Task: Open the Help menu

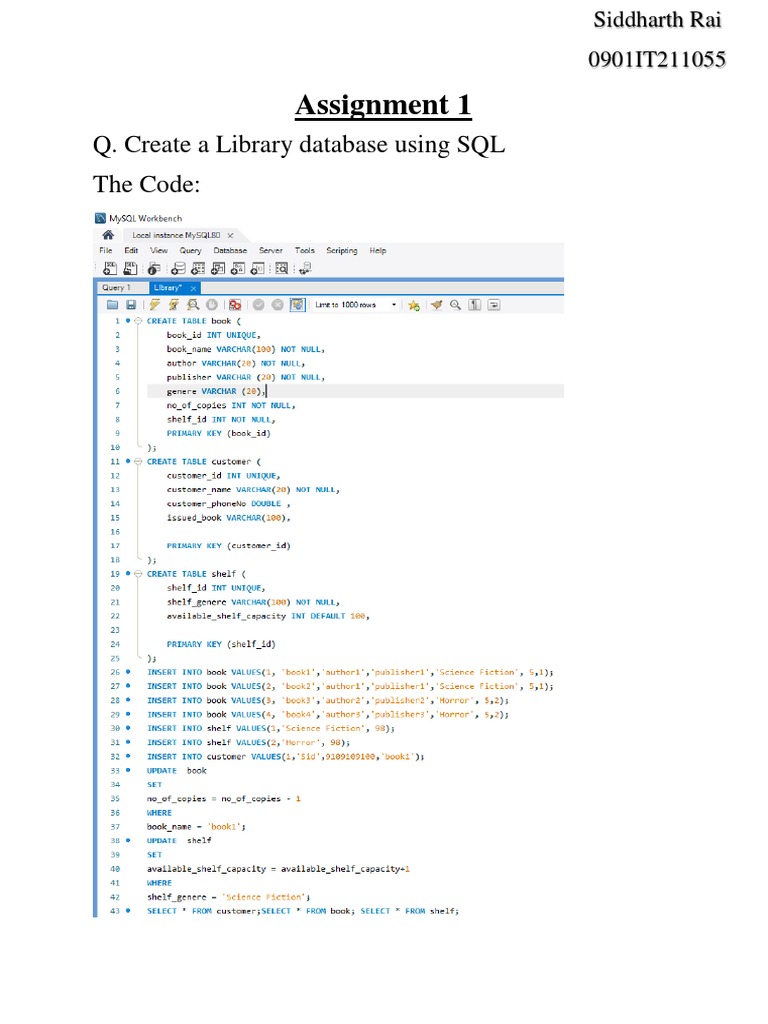Action: (377, 250)
